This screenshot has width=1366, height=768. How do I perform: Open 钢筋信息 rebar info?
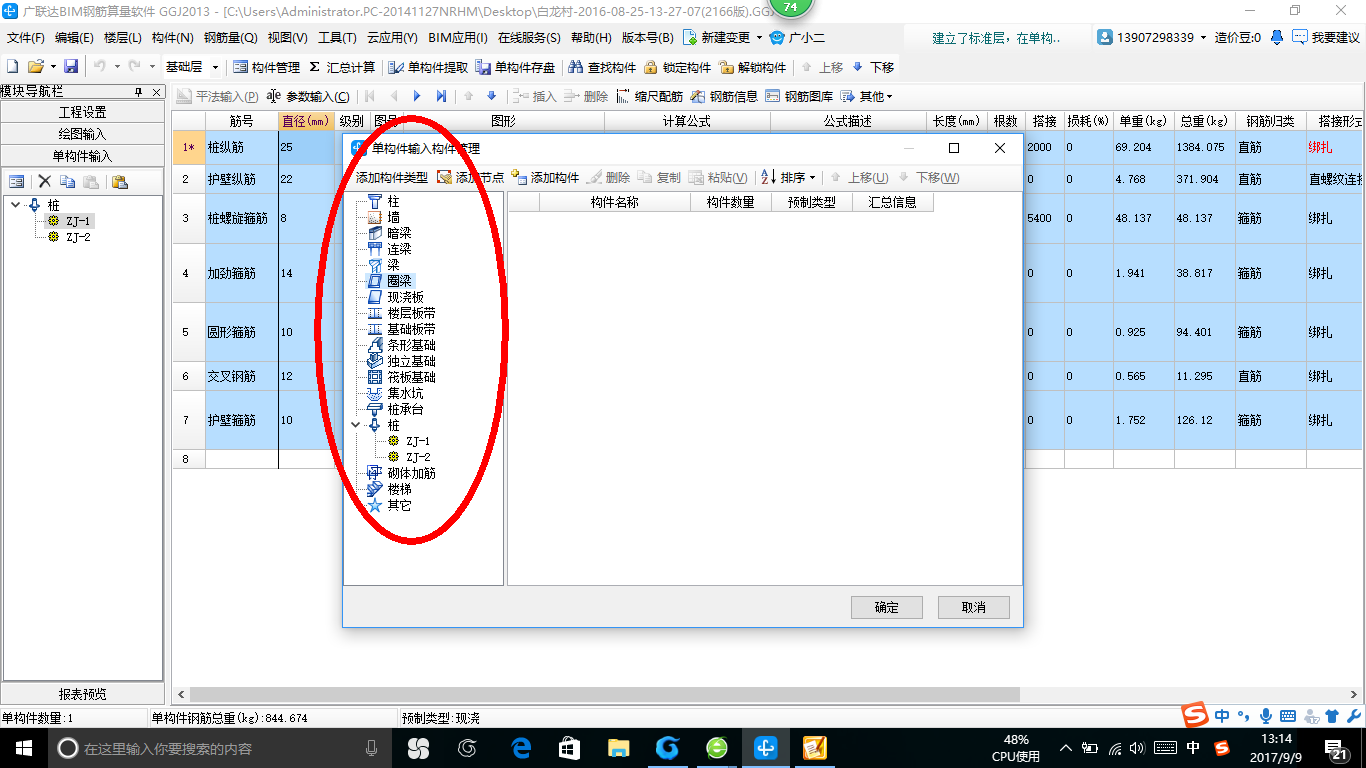(x=725, y=96)
